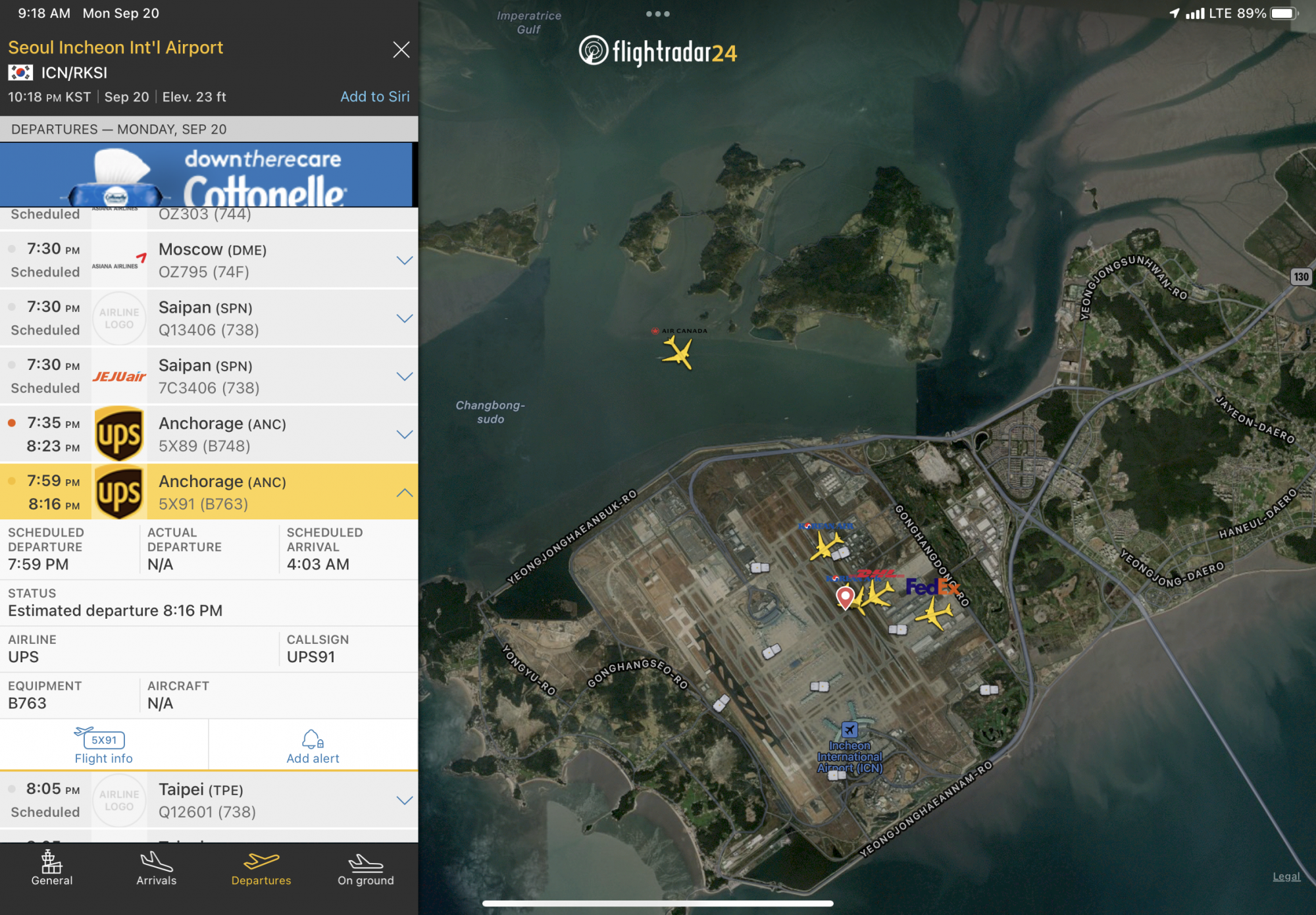Tap Add to Siri link
The image size is (1316, 915).
click(x=374, y=97)
